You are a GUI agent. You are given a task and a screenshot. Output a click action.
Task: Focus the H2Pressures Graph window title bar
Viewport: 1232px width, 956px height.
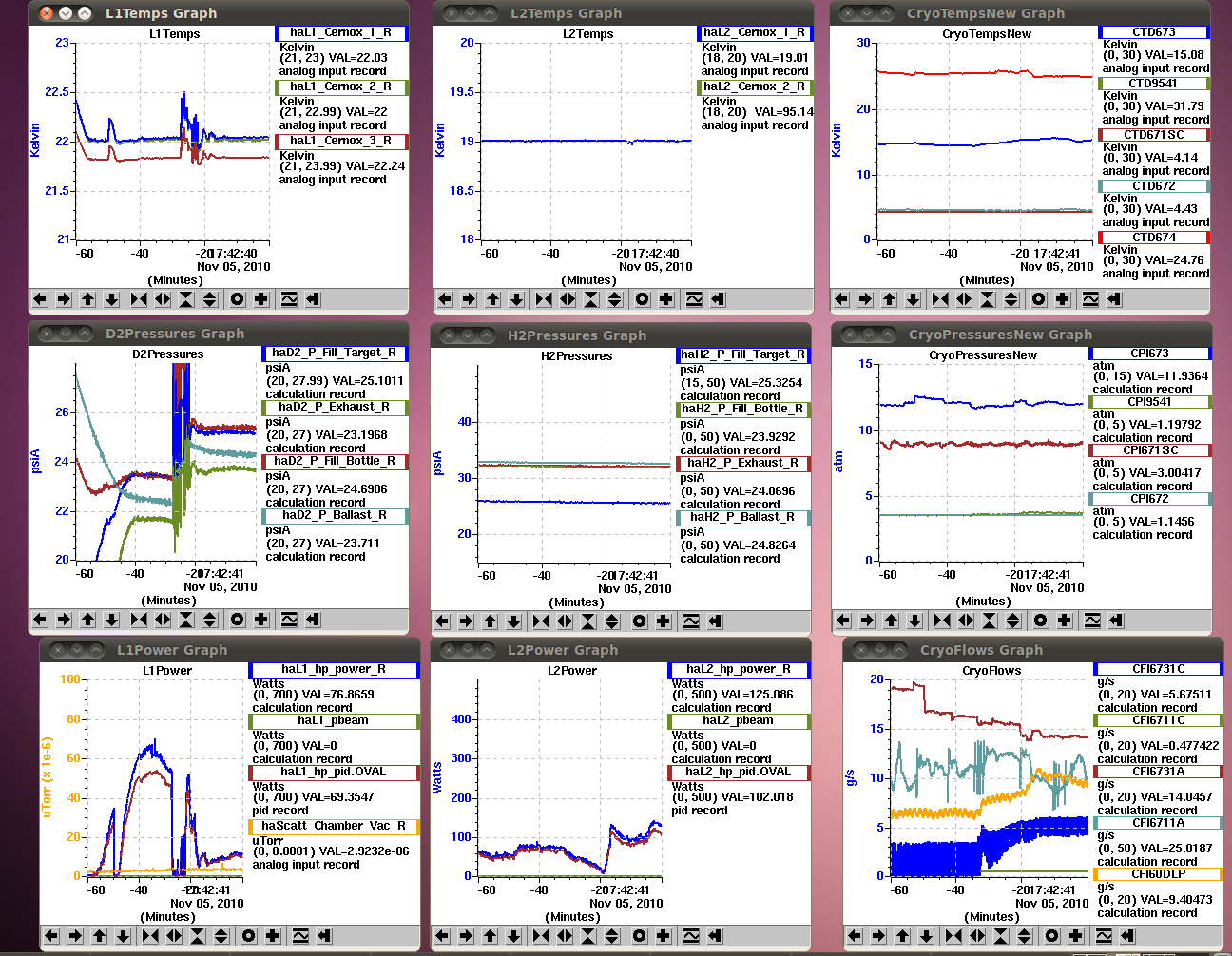(621, 335)
